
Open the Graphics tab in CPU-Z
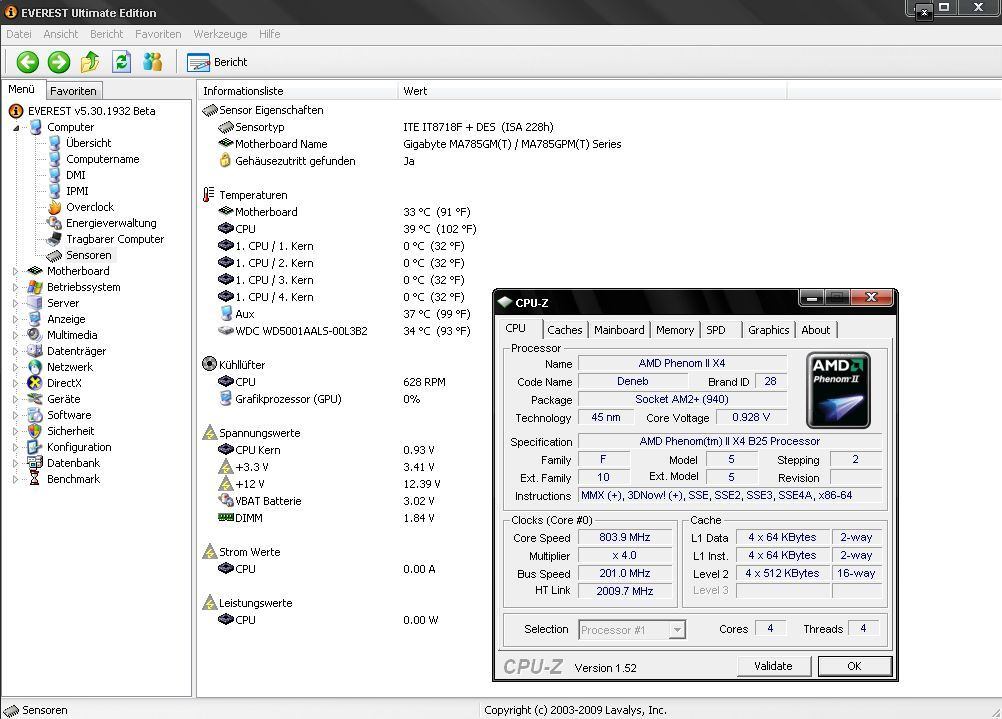769,330
